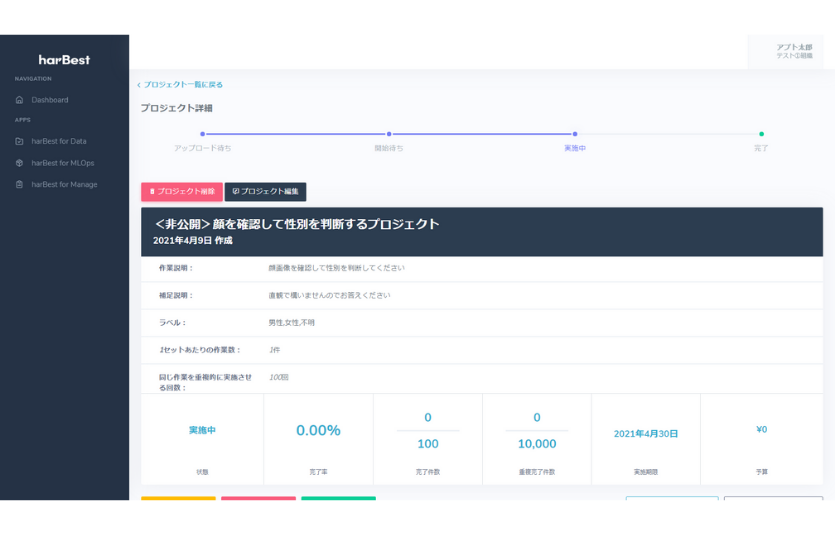835x535 pixels.
Task: Click the back chevron beside プロジェクト一覧に戻る
Action: (x=138, y=85)
